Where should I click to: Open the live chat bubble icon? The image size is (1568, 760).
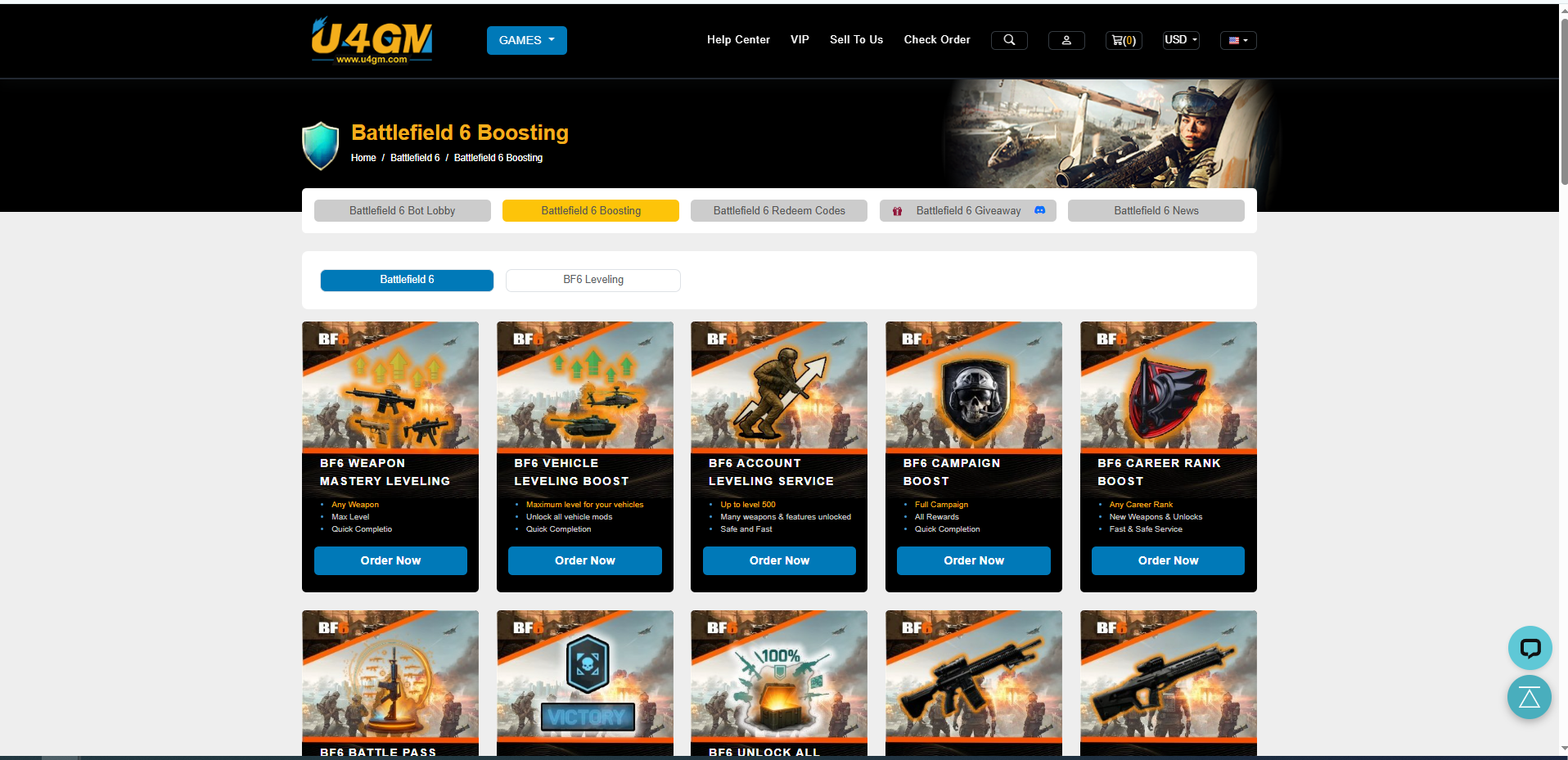coord(1529,648)
